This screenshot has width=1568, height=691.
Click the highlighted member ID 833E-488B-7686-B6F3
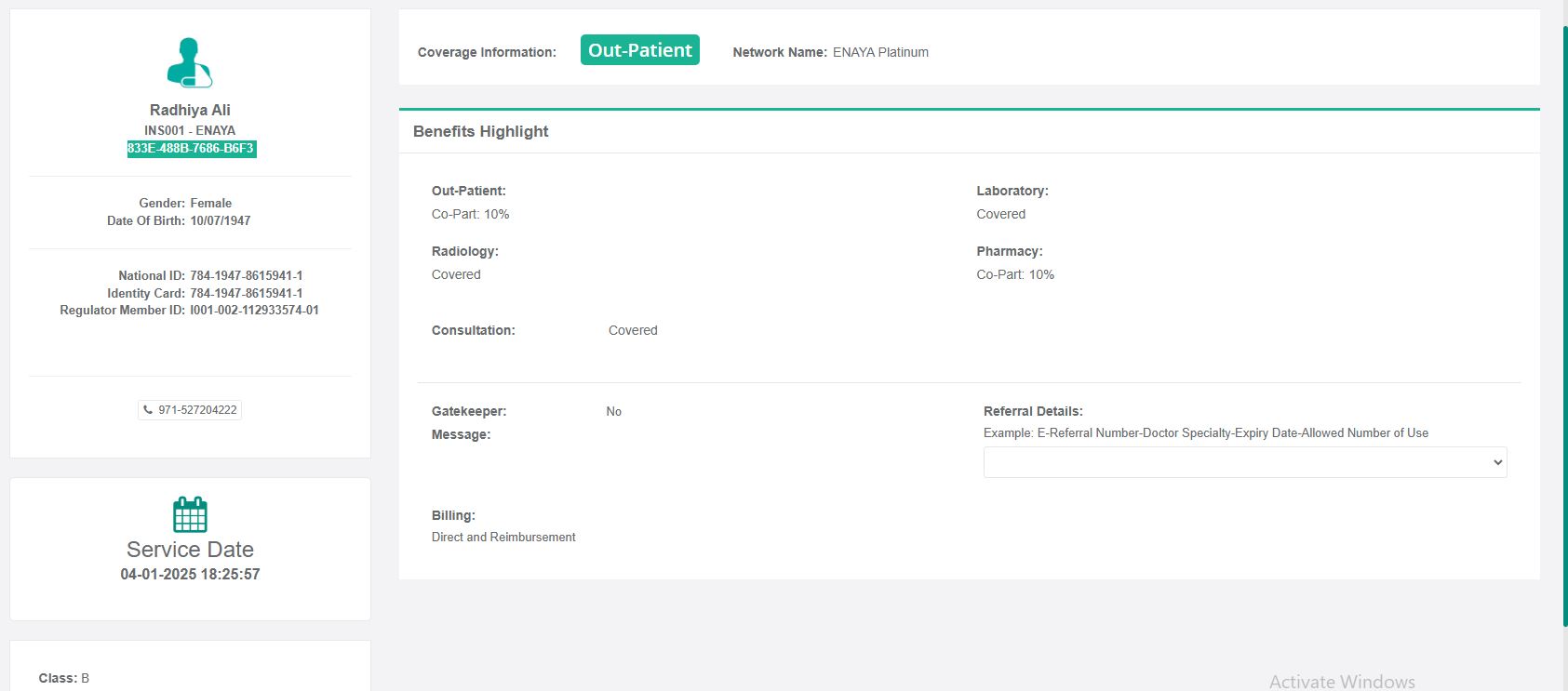coord(191,149)
